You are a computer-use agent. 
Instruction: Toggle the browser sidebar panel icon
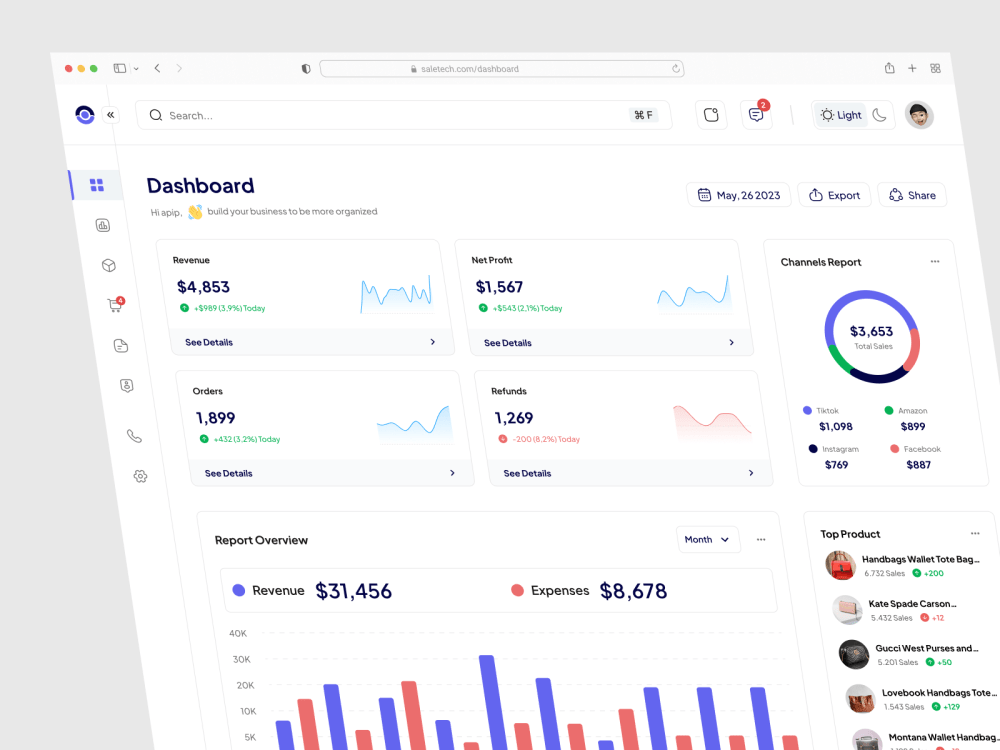tap(119, 68)
